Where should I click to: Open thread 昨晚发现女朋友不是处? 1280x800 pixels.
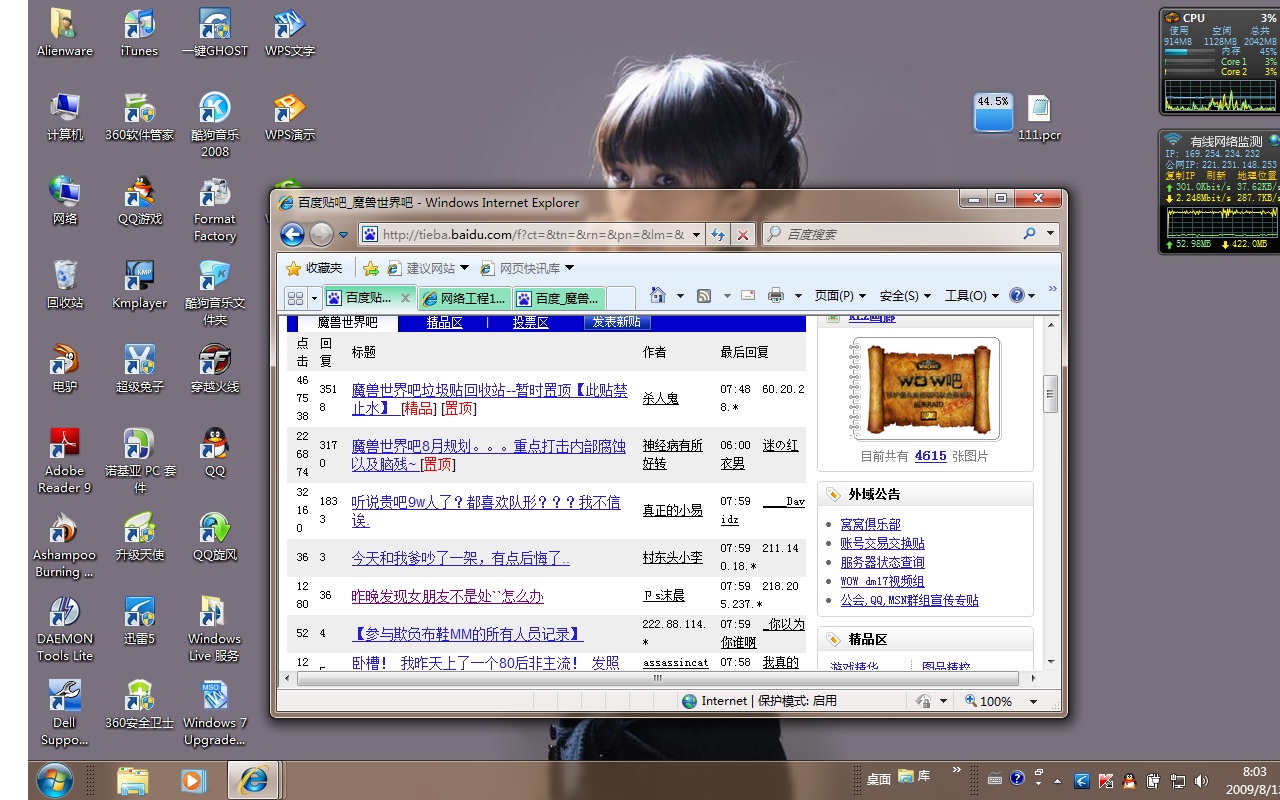tap(447, 596)
